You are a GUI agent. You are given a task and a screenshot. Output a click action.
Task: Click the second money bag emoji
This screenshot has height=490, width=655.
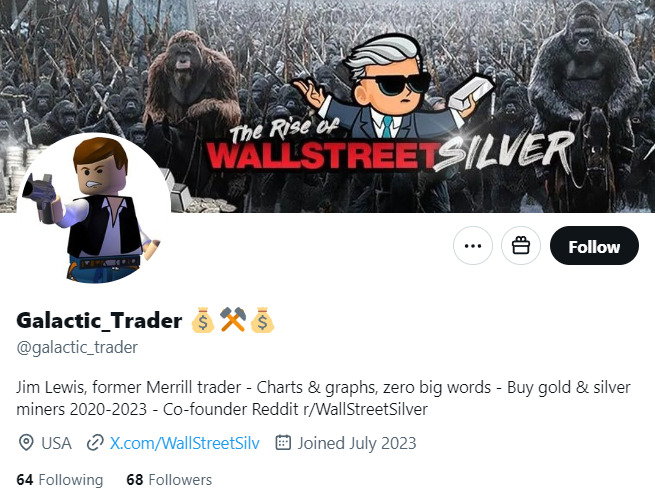tap(262, 320)
